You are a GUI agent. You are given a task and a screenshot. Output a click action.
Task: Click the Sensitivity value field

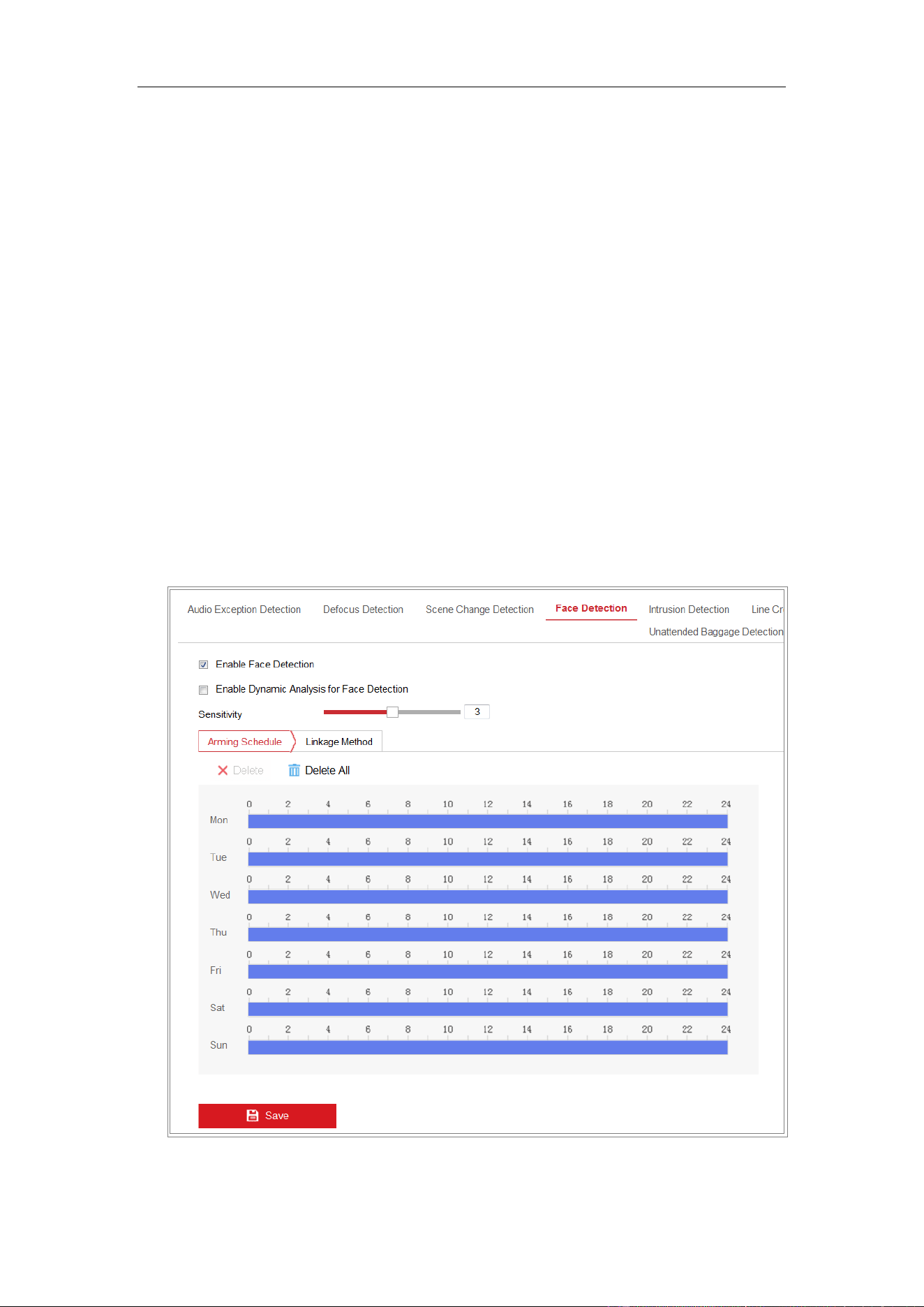477,711
